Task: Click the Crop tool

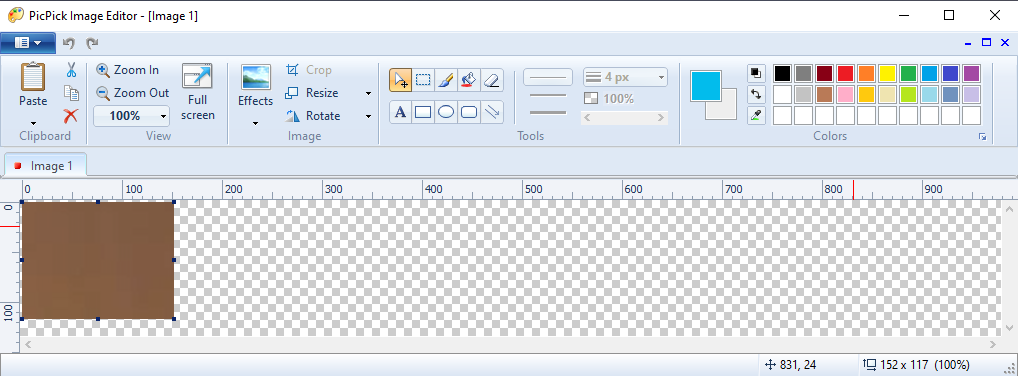Action: [x=309, y=70]
